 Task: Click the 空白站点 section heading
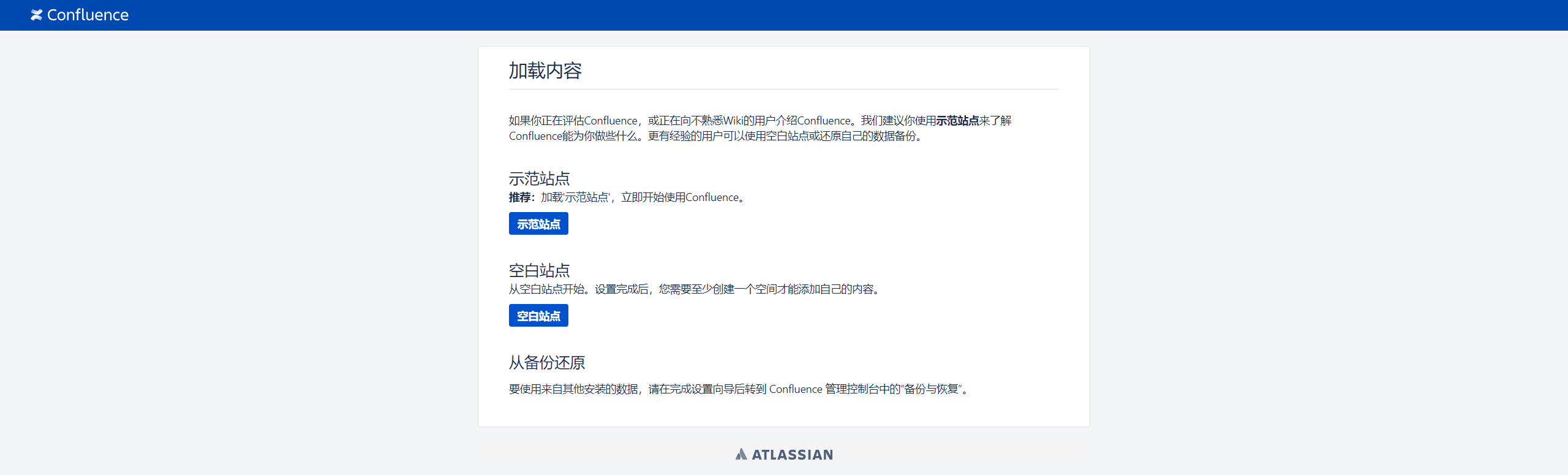(x=539, y=270)
